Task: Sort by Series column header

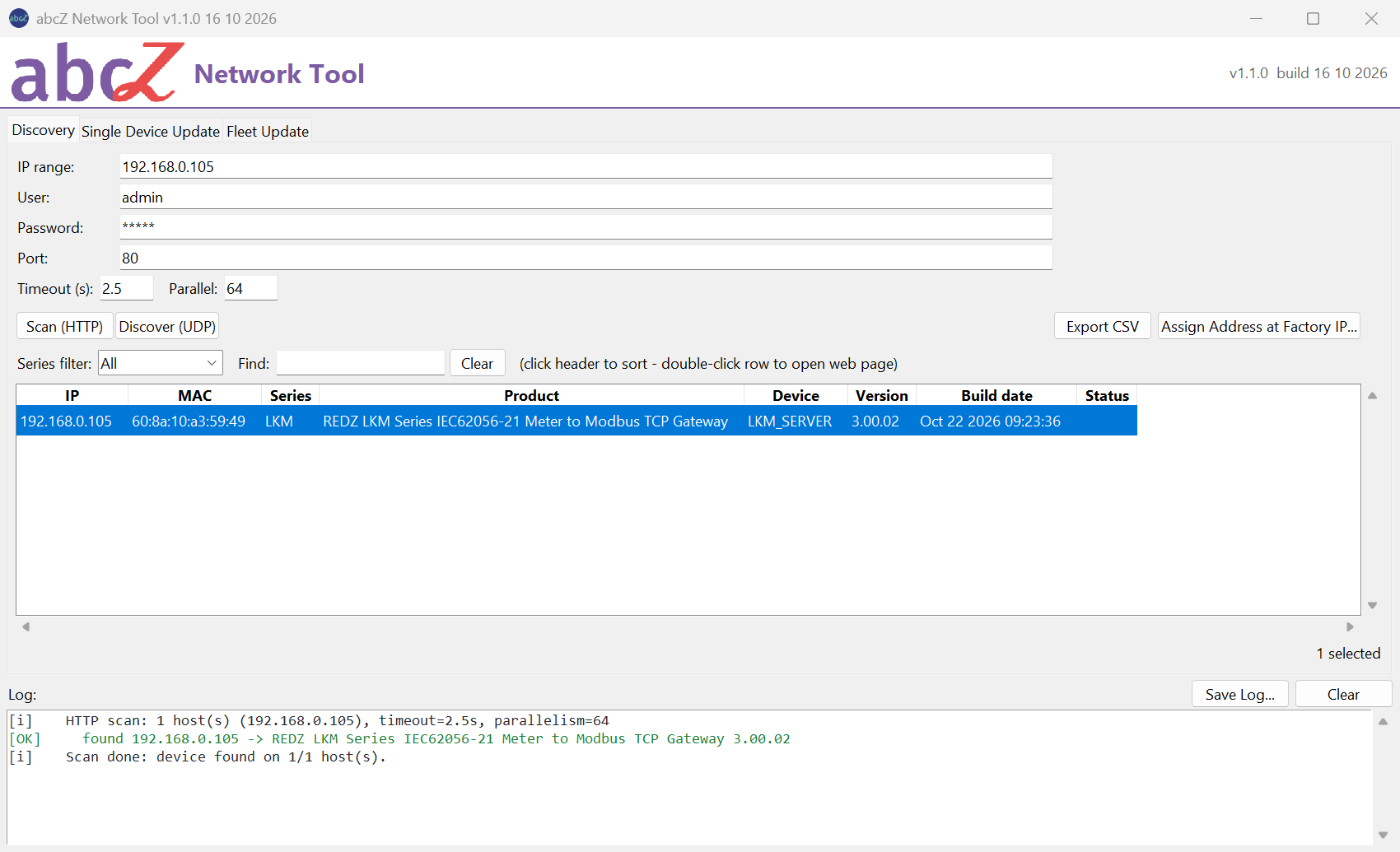Action: click(x=291, y=395)
